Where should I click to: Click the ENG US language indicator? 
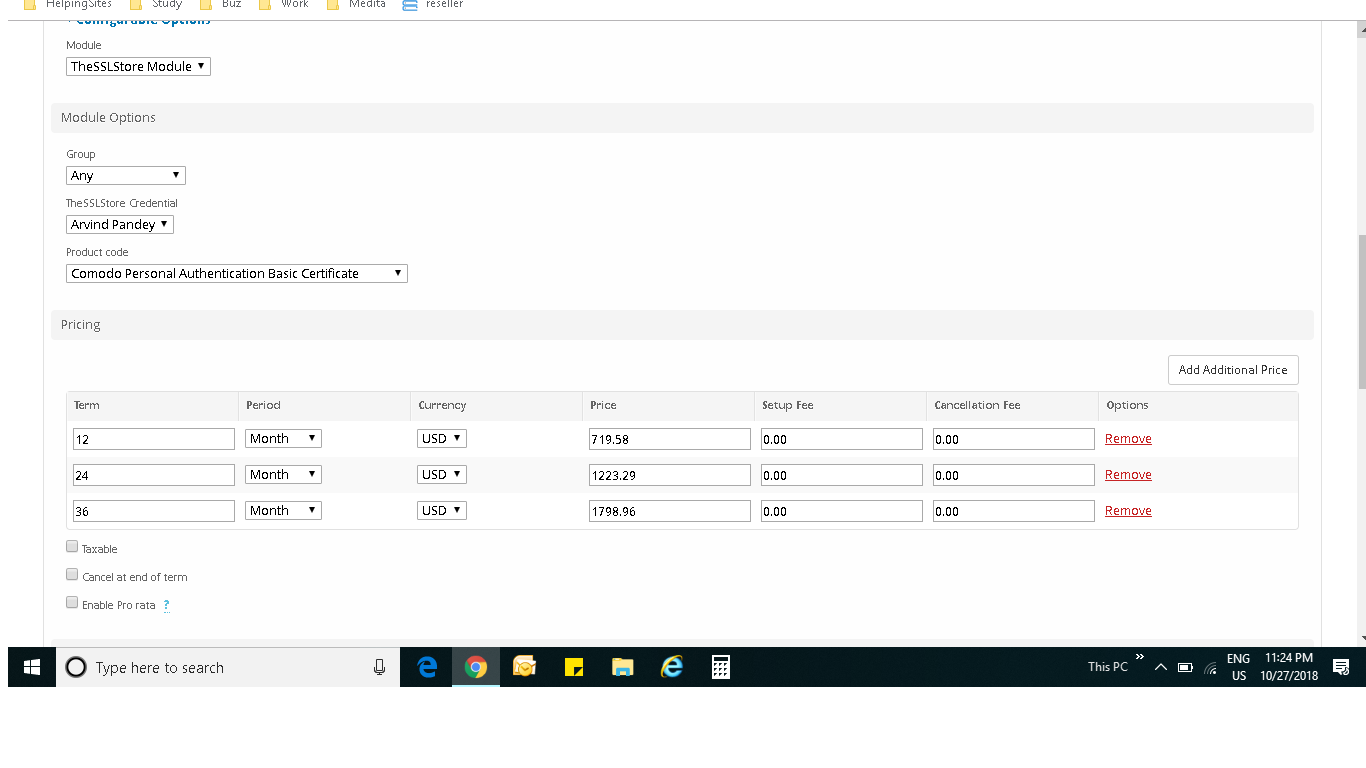[1238, 667]
